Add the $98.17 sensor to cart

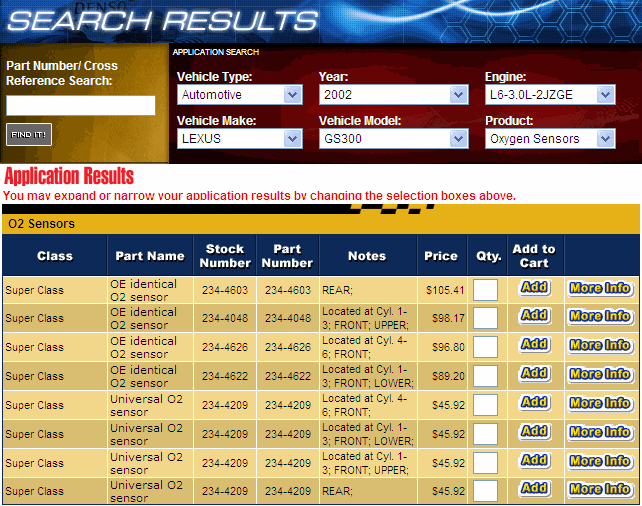click(x=534, y=316)
